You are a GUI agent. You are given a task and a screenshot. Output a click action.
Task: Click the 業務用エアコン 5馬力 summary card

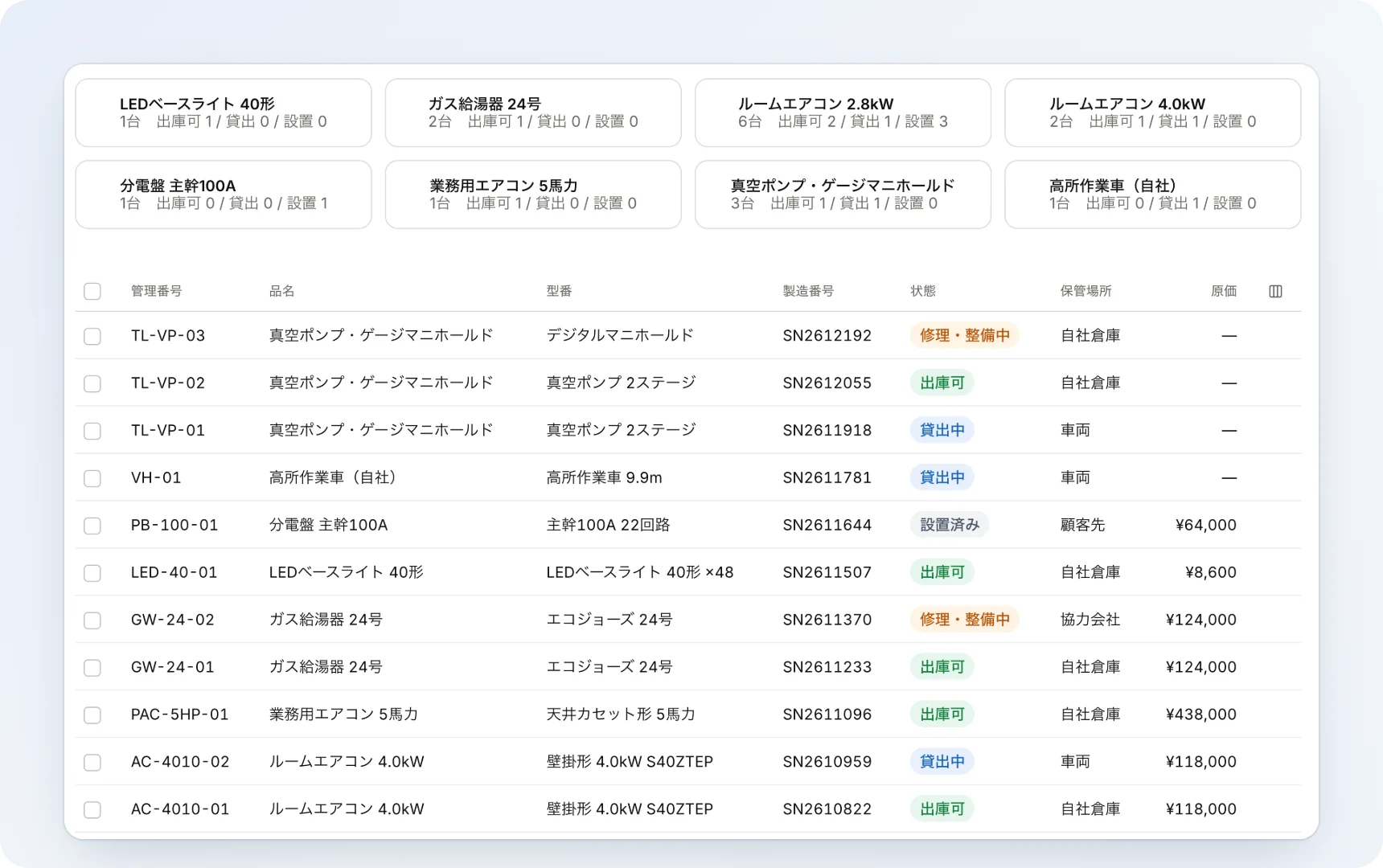(533, 194)
